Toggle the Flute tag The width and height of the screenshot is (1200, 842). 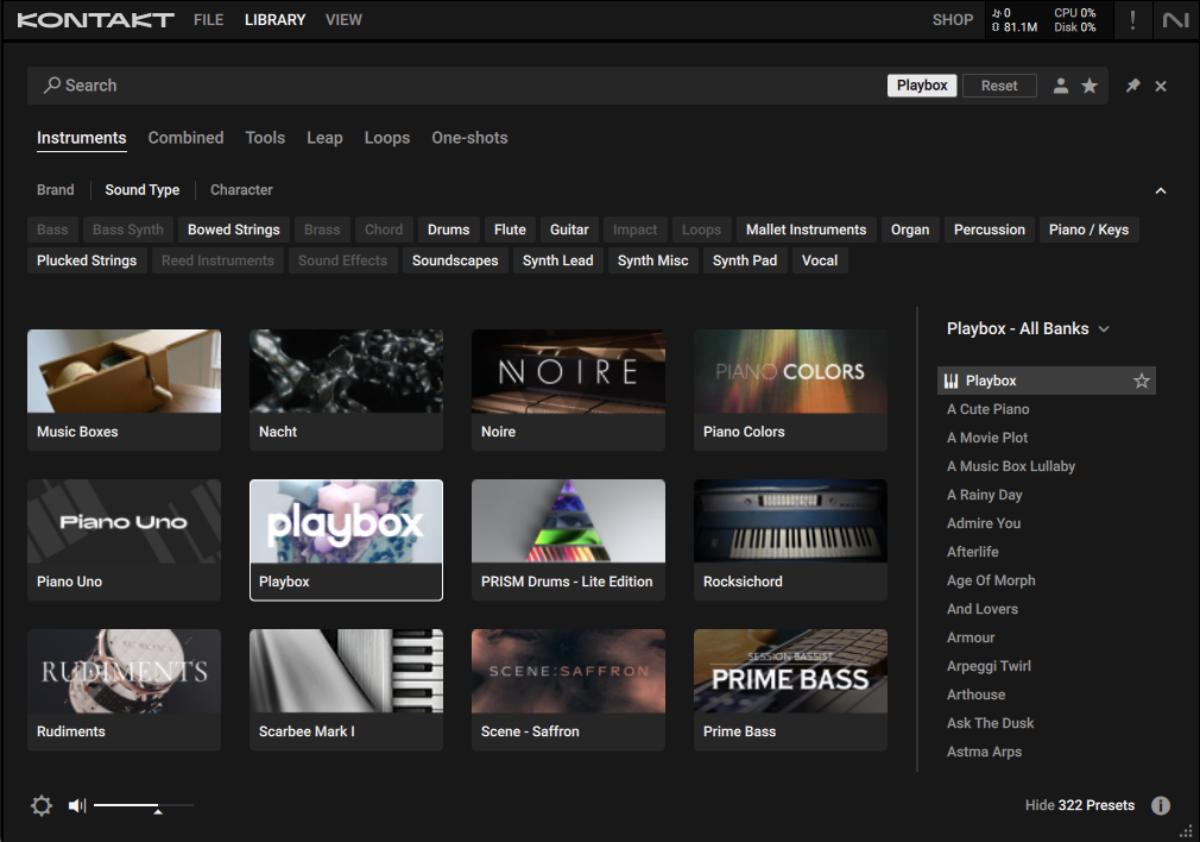[x=510, y=230]
